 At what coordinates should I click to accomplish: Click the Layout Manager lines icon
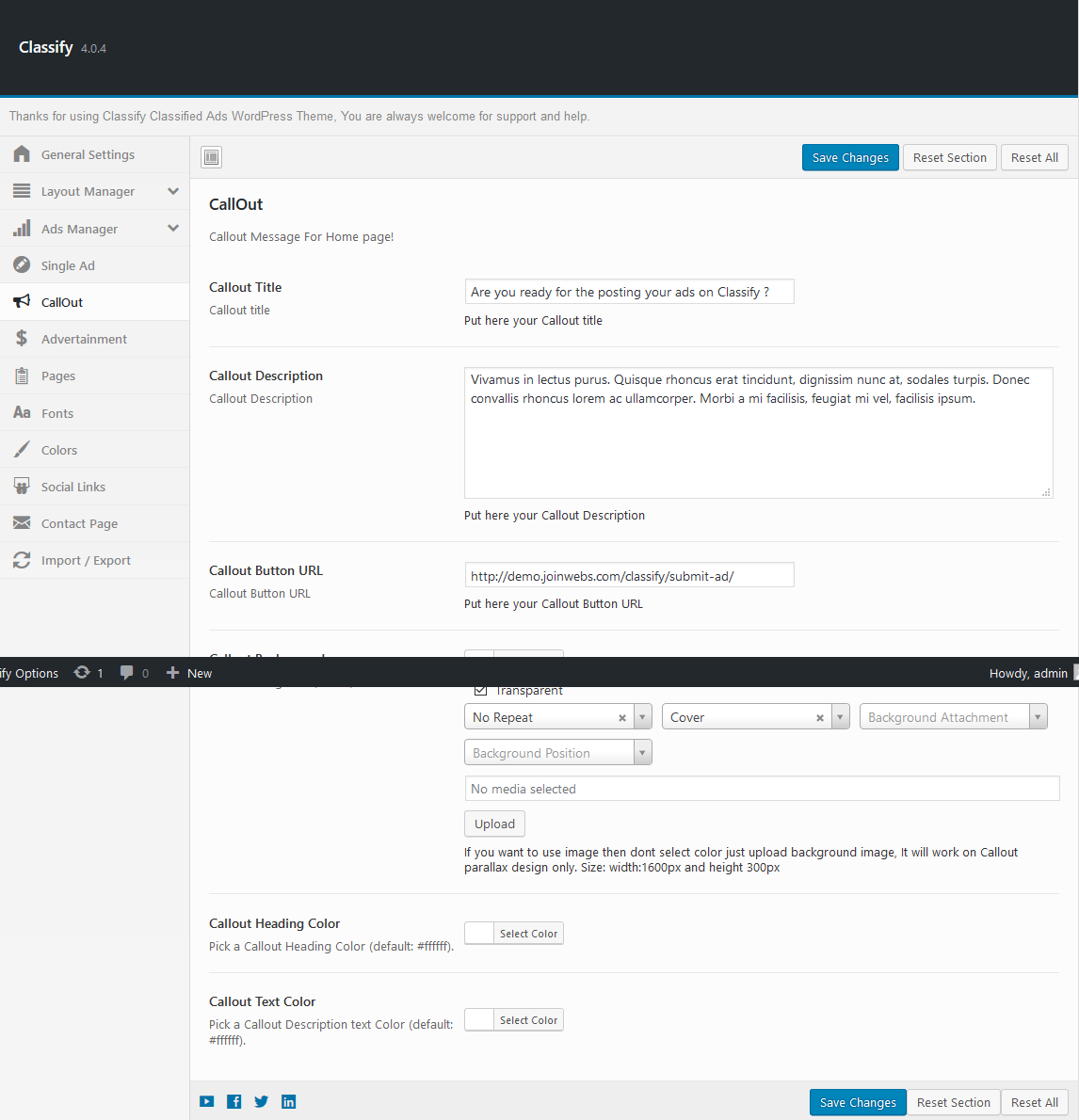23,191
